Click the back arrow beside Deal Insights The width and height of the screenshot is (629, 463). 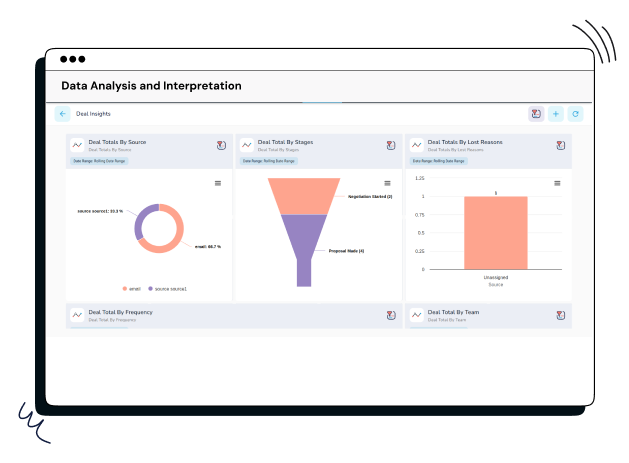pyautogui.click(x=63, y=114)
